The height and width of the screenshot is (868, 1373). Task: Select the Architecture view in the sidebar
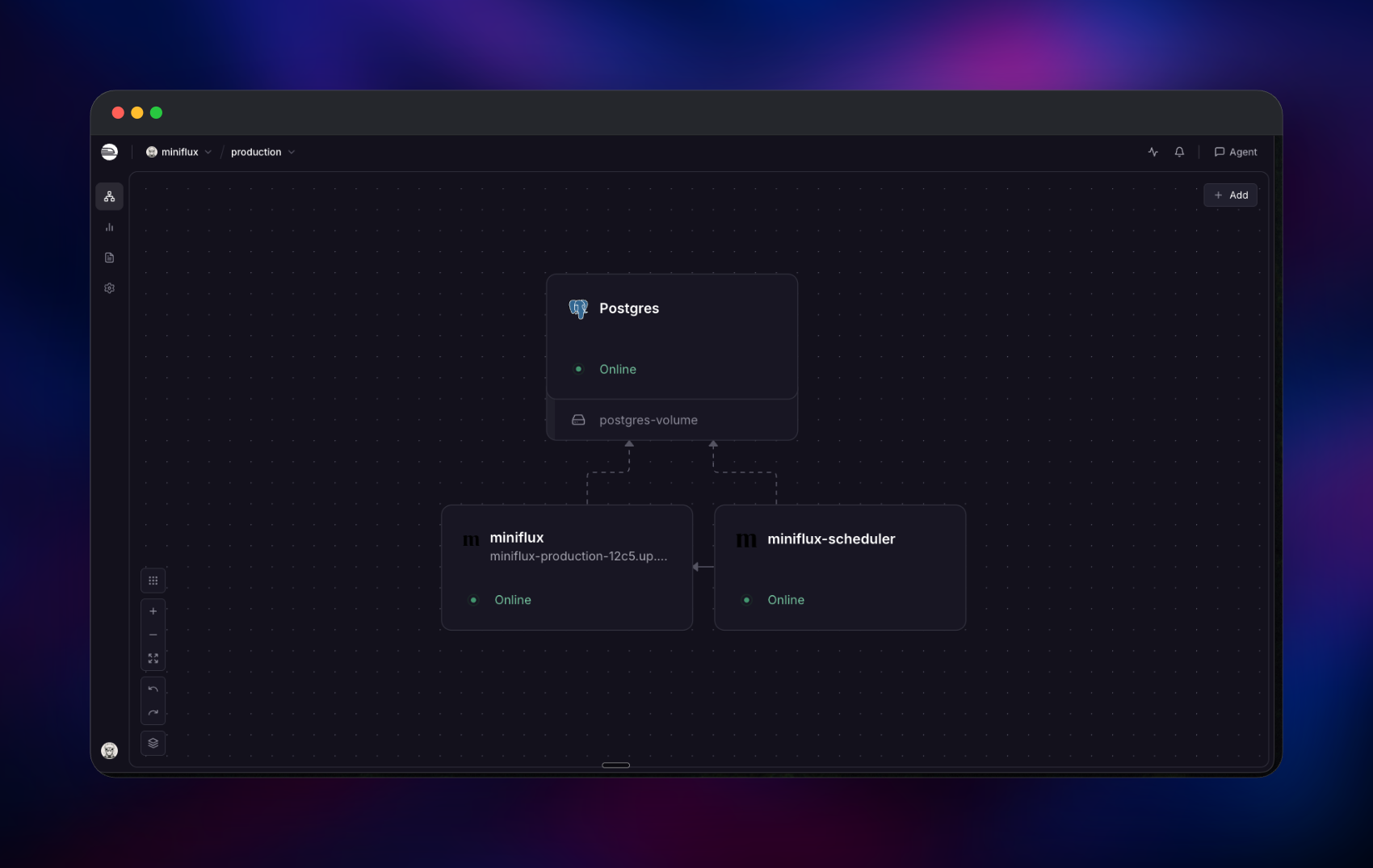[x=110, y=196]
